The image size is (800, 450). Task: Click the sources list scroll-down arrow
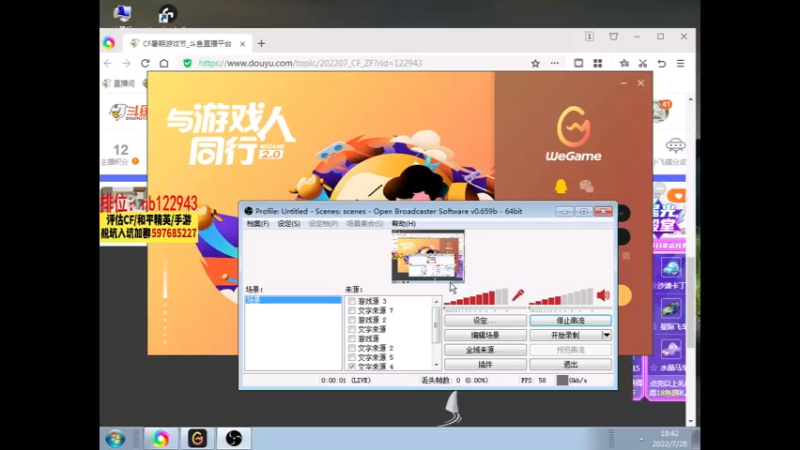436,365
